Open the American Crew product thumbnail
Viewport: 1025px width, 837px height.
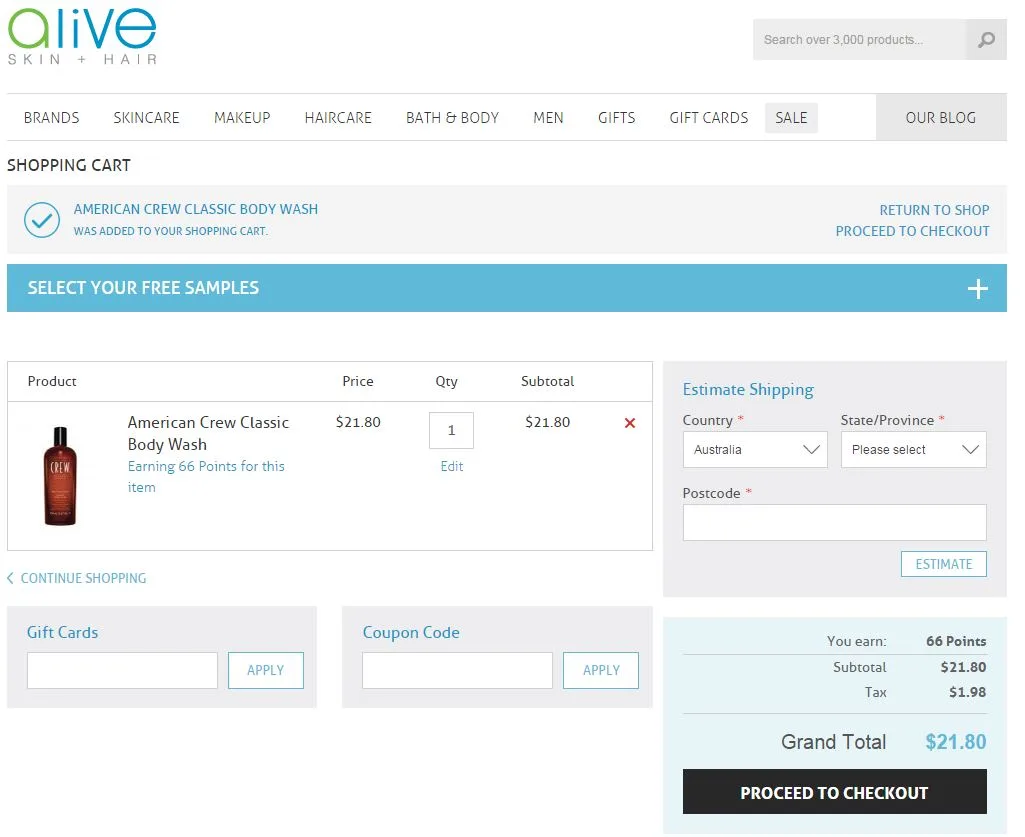click(61, 476)
